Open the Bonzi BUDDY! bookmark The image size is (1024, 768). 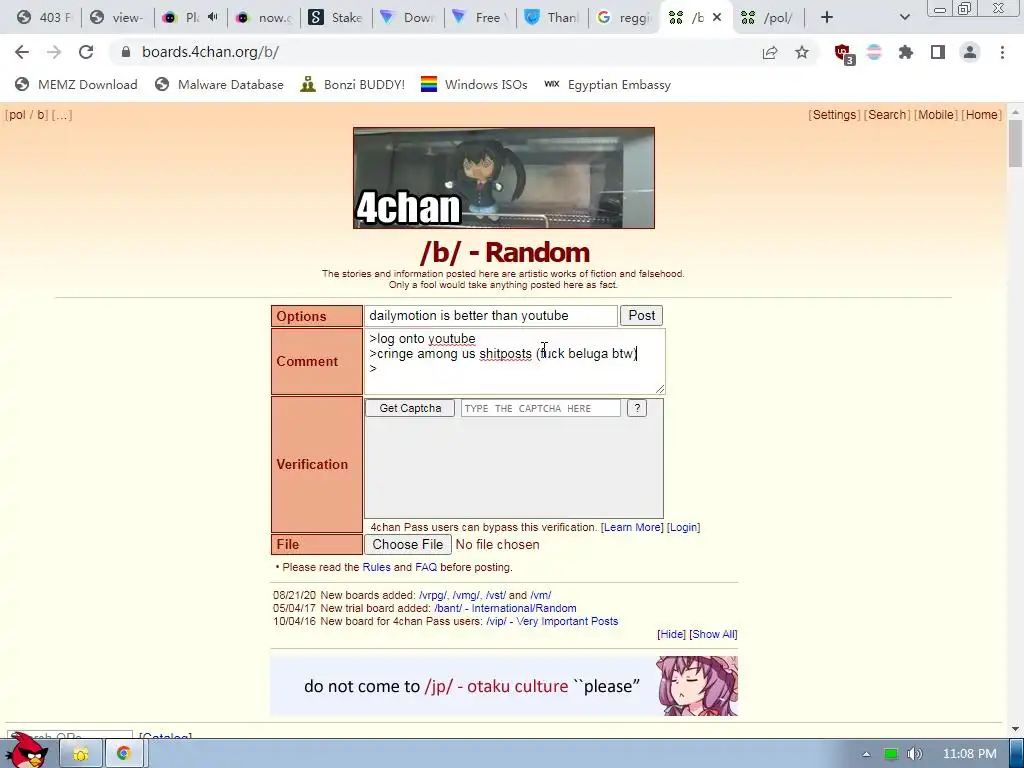coord(353,84)
